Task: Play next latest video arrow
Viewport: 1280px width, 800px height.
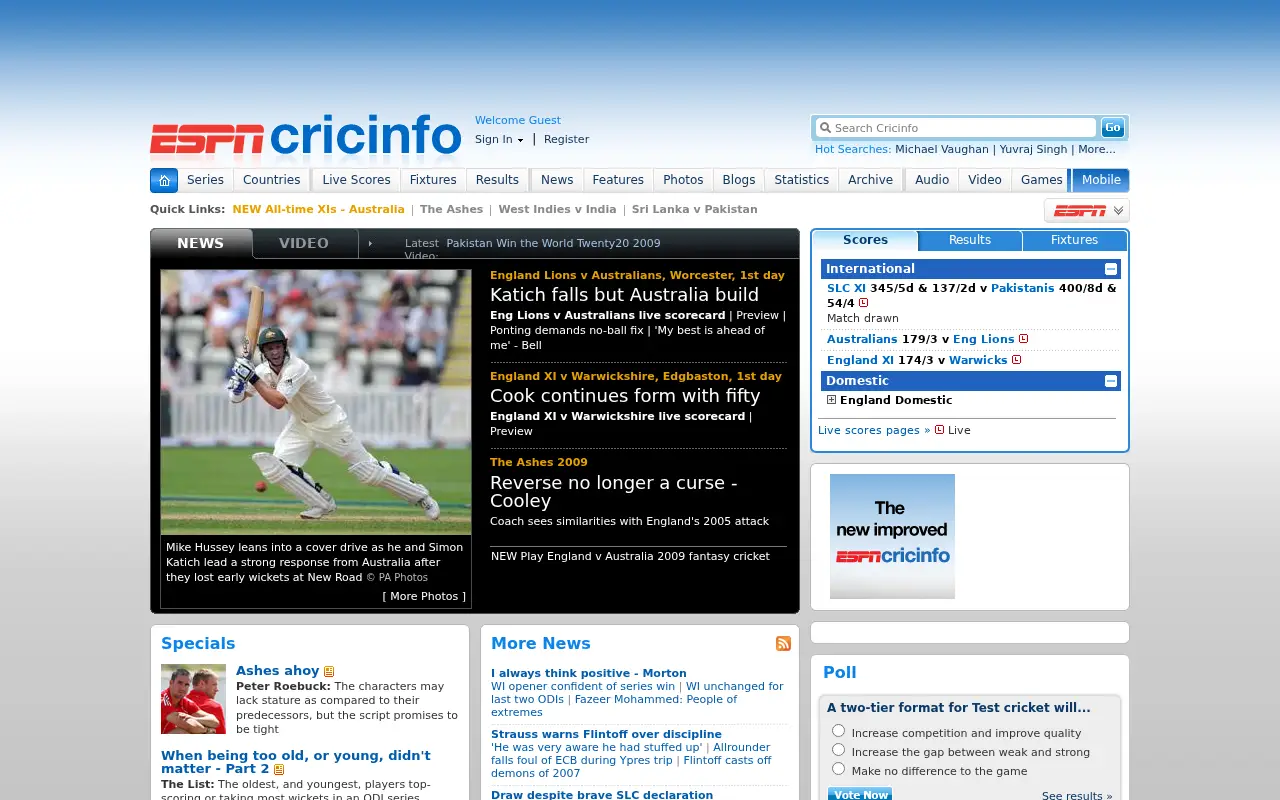Action: click(x=370, y=243)
